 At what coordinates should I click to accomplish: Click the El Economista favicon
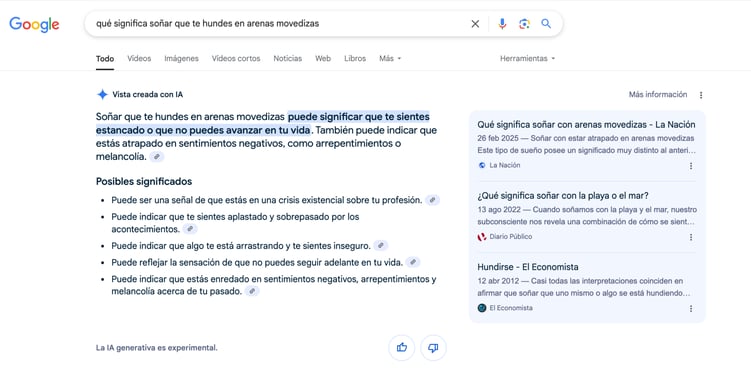482,308
